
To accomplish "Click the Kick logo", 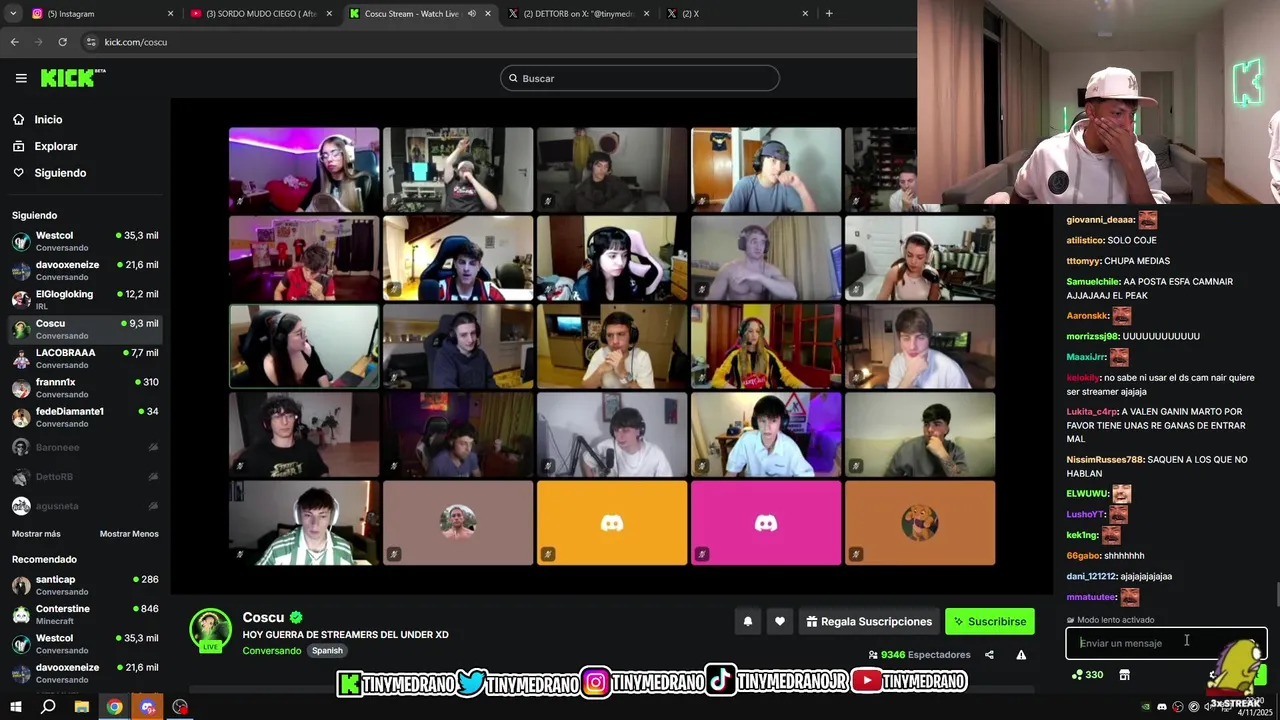I will [x=73, y=78].
